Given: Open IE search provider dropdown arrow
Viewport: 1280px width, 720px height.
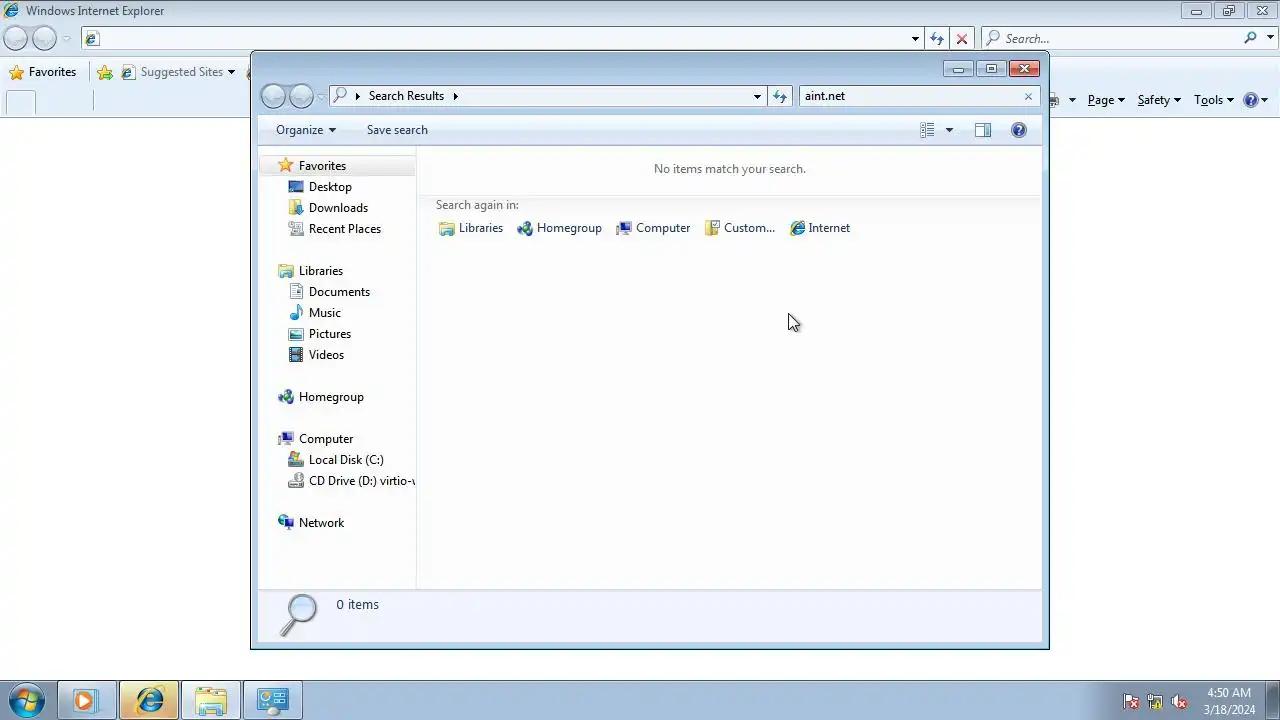Looking at the screenshot, I should tap(1270, 39).
